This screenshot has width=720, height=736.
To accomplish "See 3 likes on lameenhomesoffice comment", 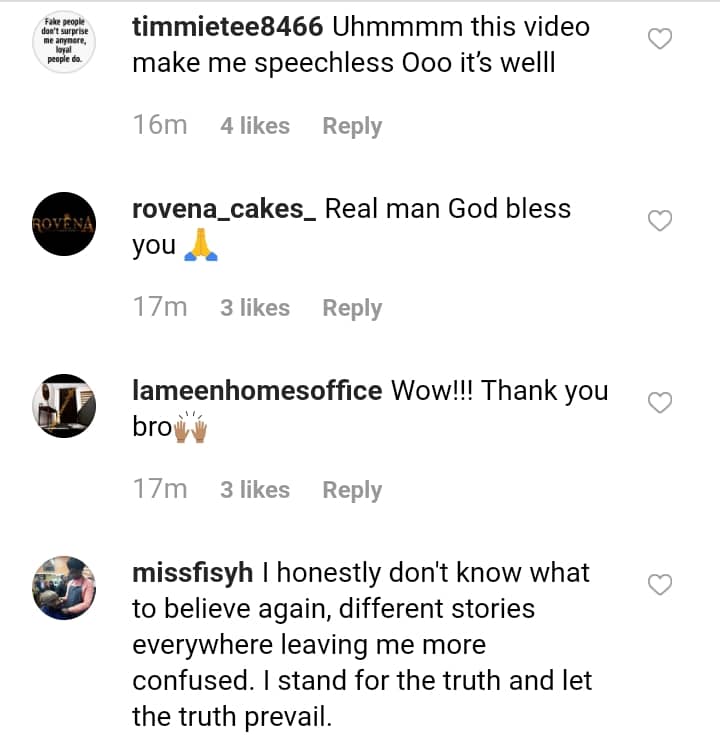I will coord(255,490).
